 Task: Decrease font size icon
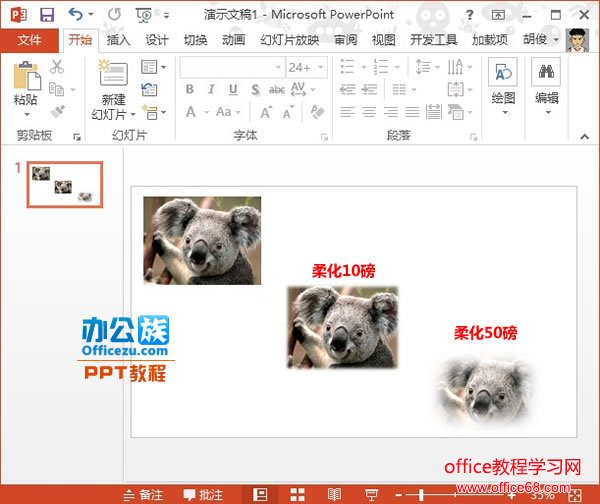[x=288, y=112]
